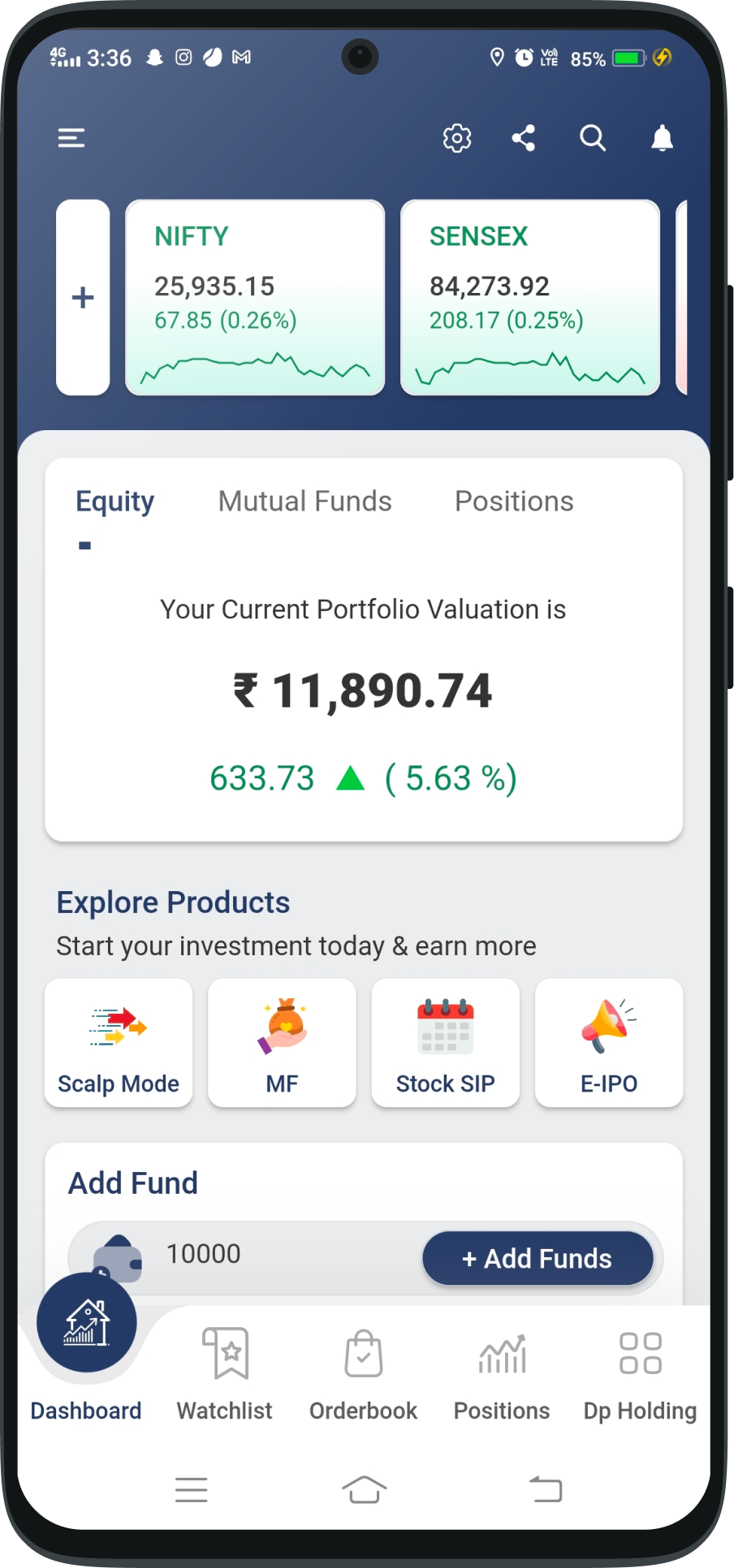
Task: Open Dp Holding in bottom navigation
Action: (640, 1373)
